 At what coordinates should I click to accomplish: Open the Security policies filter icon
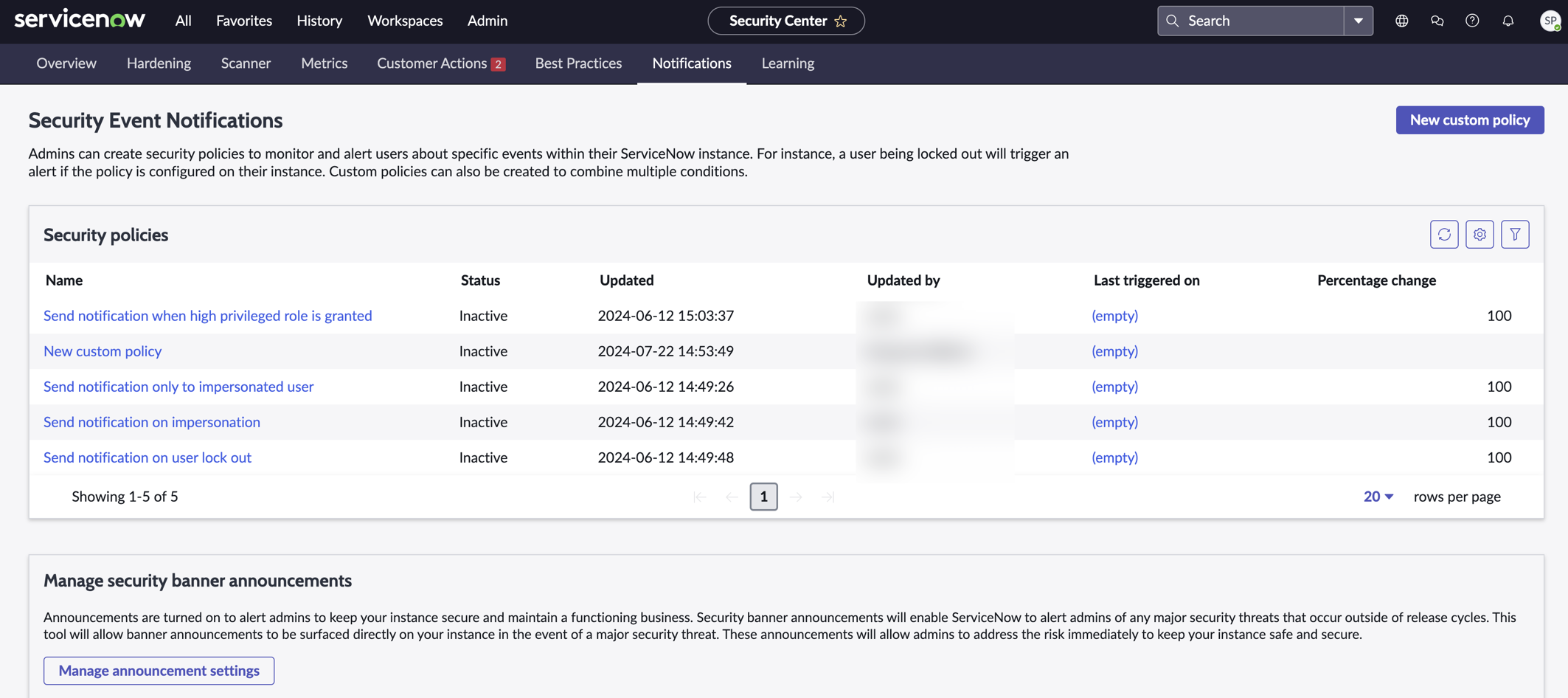click(1515, 235)
